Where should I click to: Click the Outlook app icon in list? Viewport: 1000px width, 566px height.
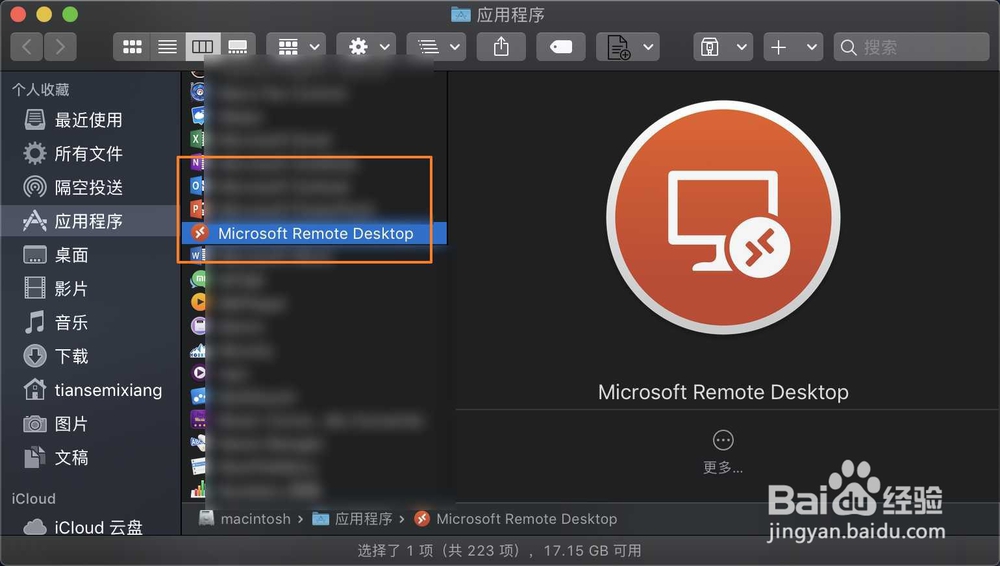click(x=197, y=186)
